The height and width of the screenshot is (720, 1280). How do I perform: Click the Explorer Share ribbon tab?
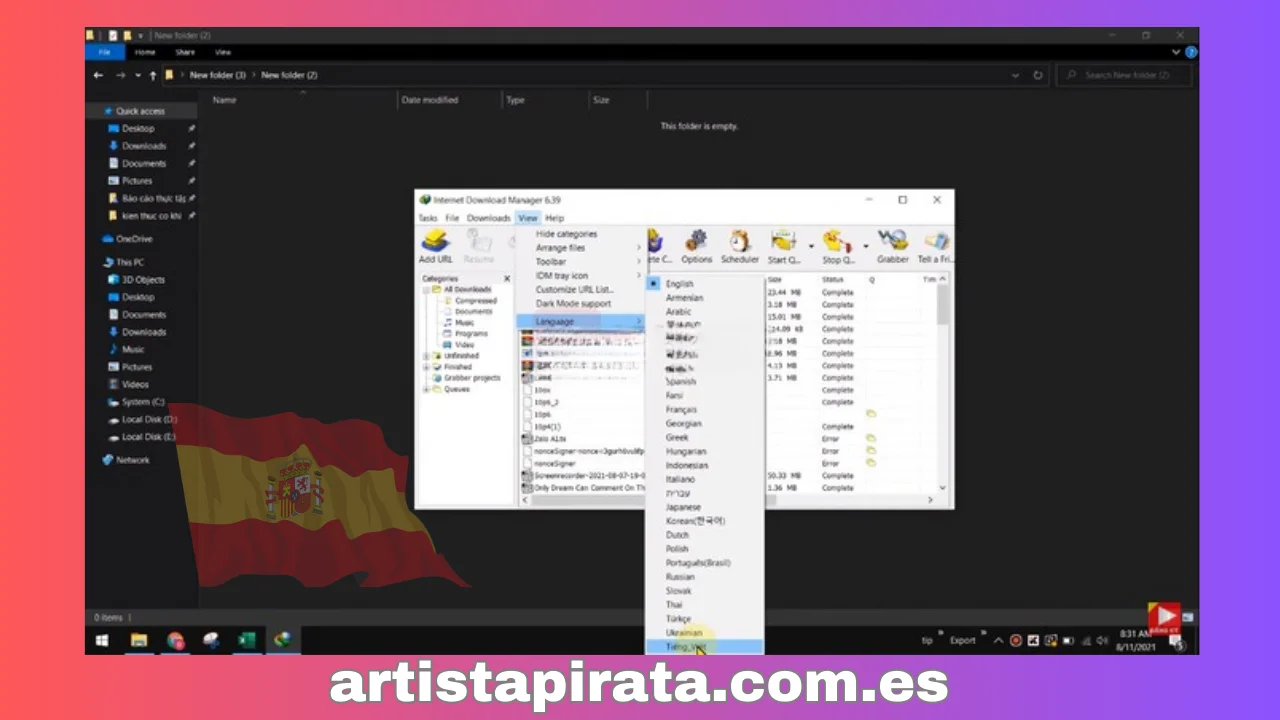[x=185, y=52]
